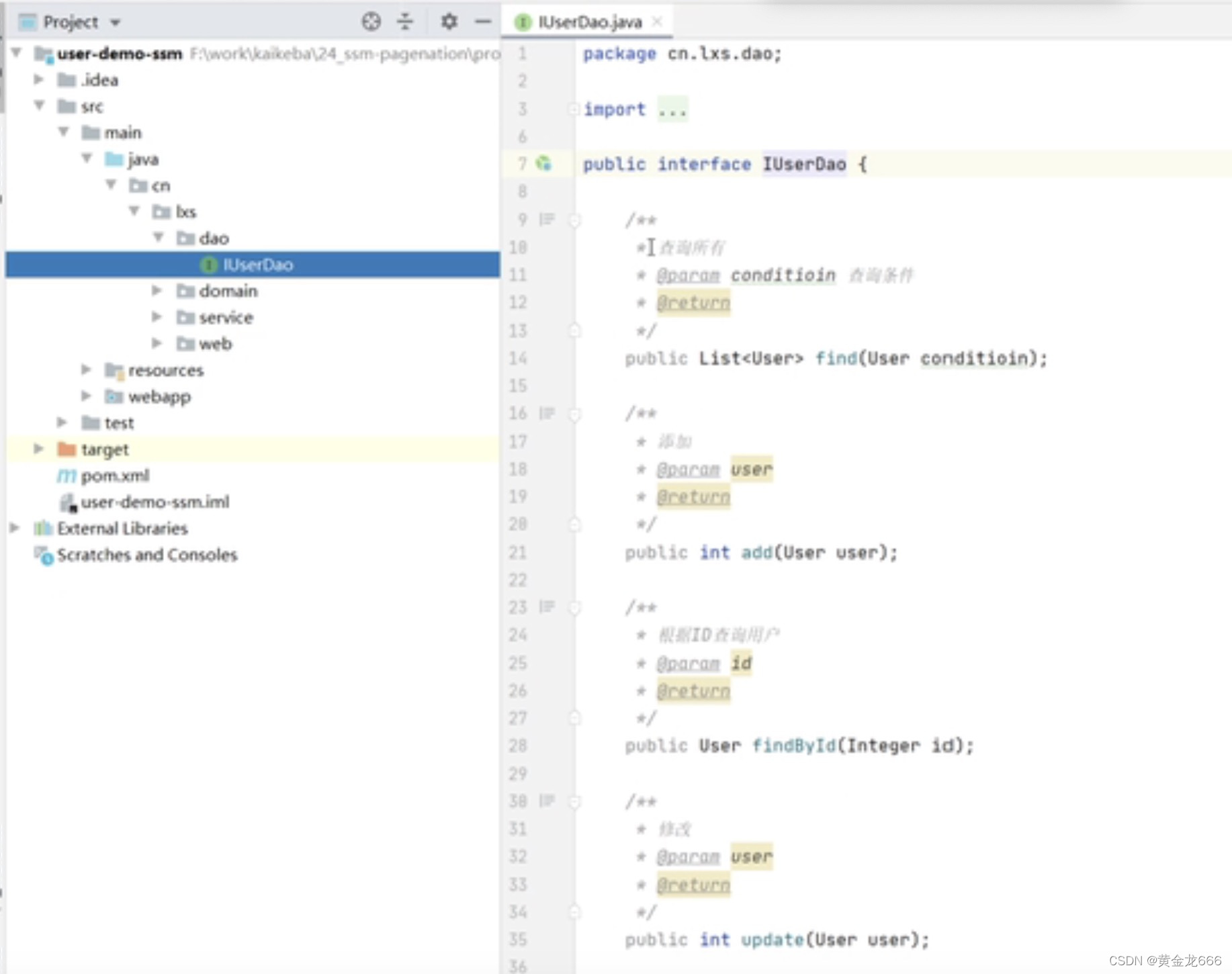Collapse the dao package arrow

159,237
